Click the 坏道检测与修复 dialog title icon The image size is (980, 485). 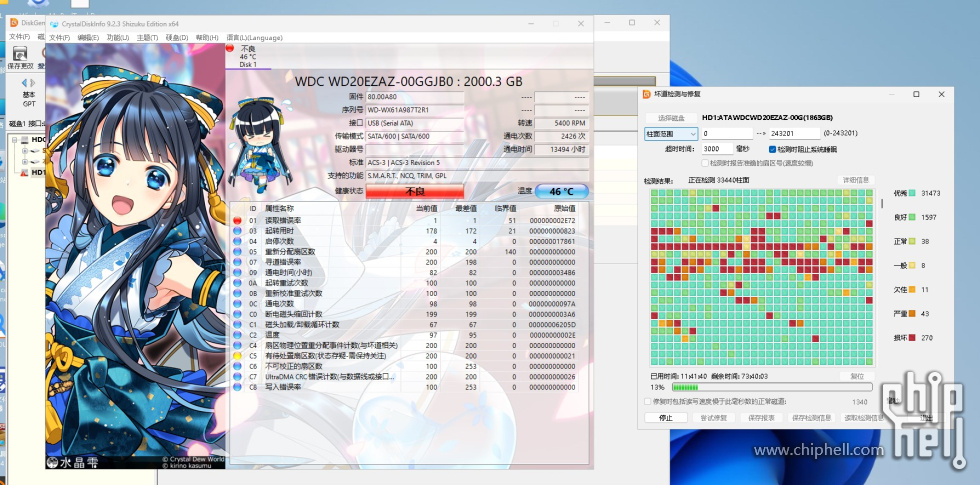[648, 94]
